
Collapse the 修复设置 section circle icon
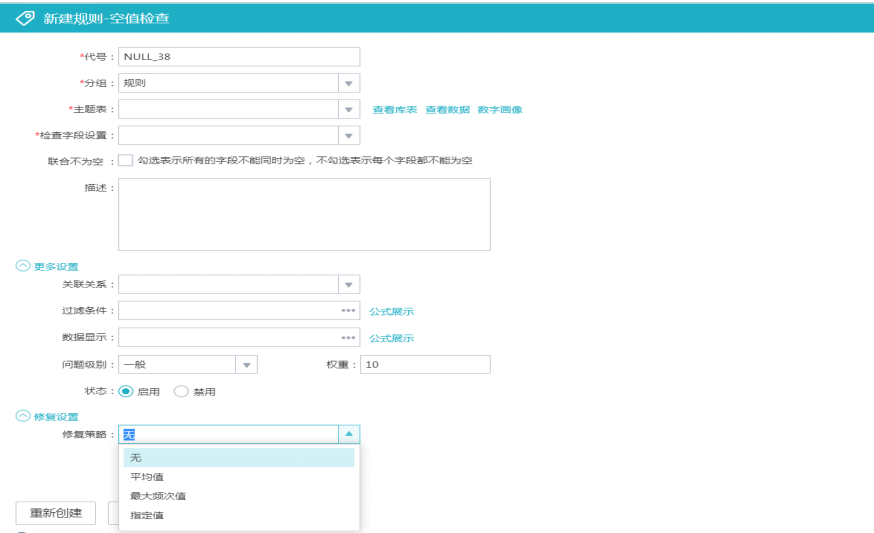pos(23,416)
